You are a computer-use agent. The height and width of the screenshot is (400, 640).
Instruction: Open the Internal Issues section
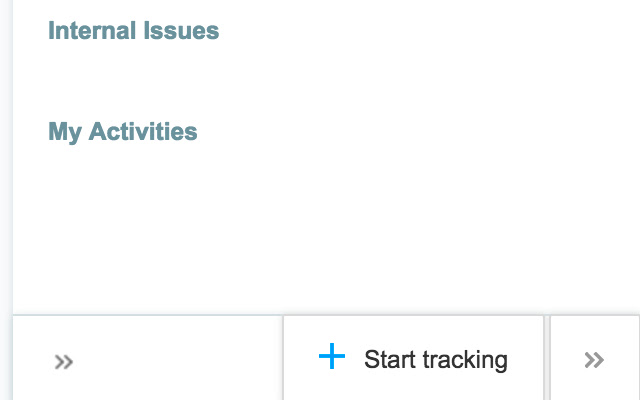[x=133, y=31]
